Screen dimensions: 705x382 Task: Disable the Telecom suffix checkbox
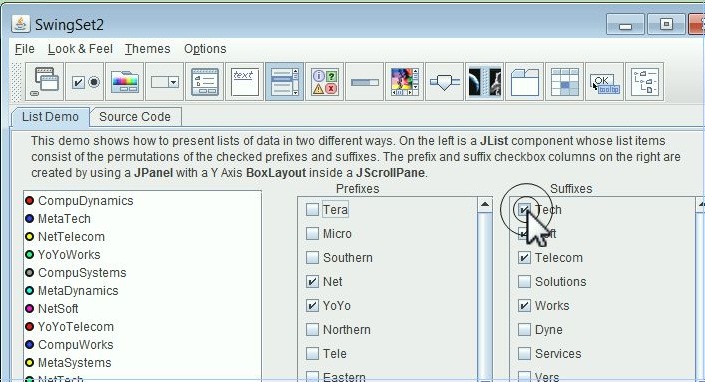pyautogui.click(x=524, y=258)
